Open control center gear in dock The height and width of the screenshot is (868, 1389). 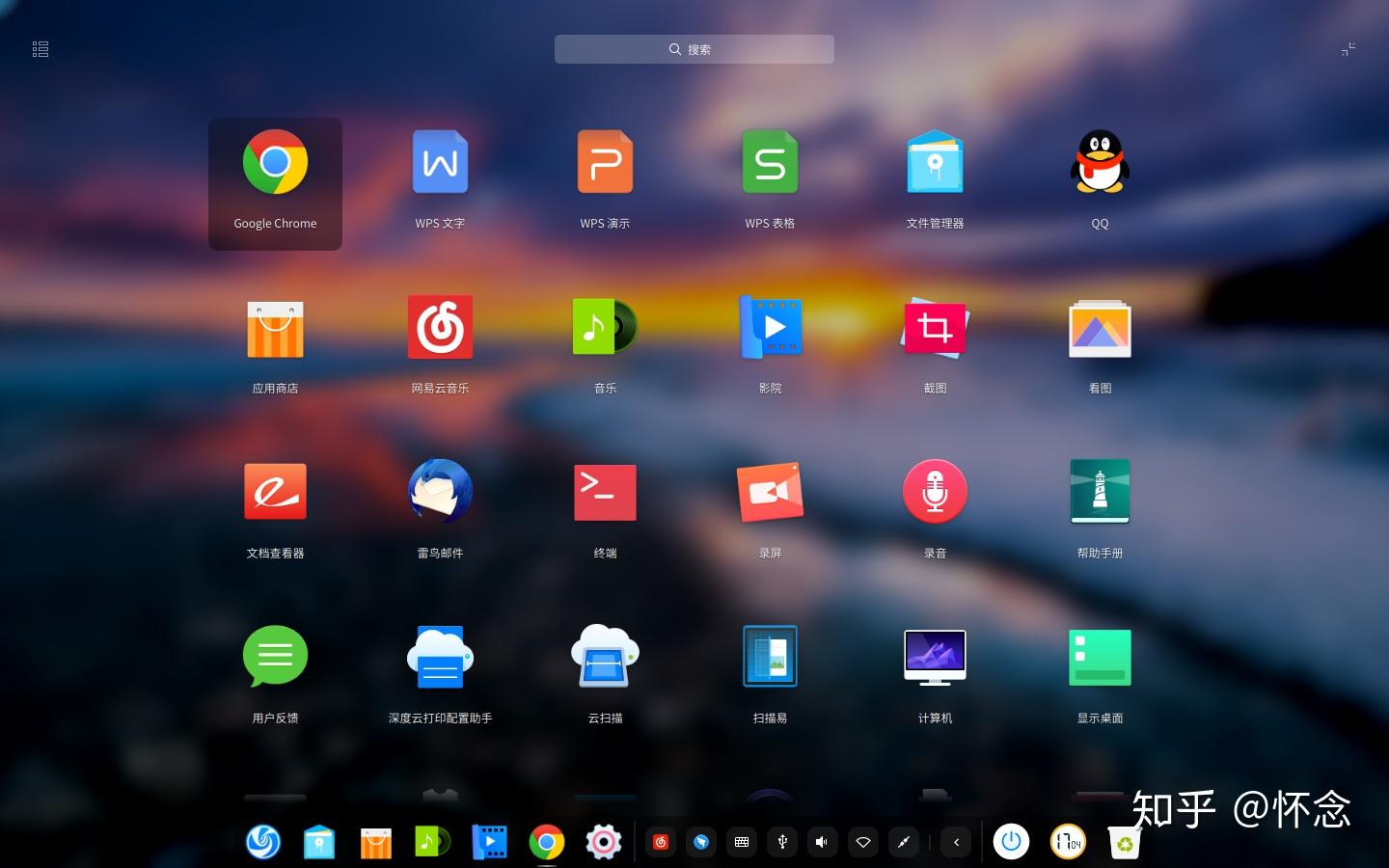click(x=604, y=842)
